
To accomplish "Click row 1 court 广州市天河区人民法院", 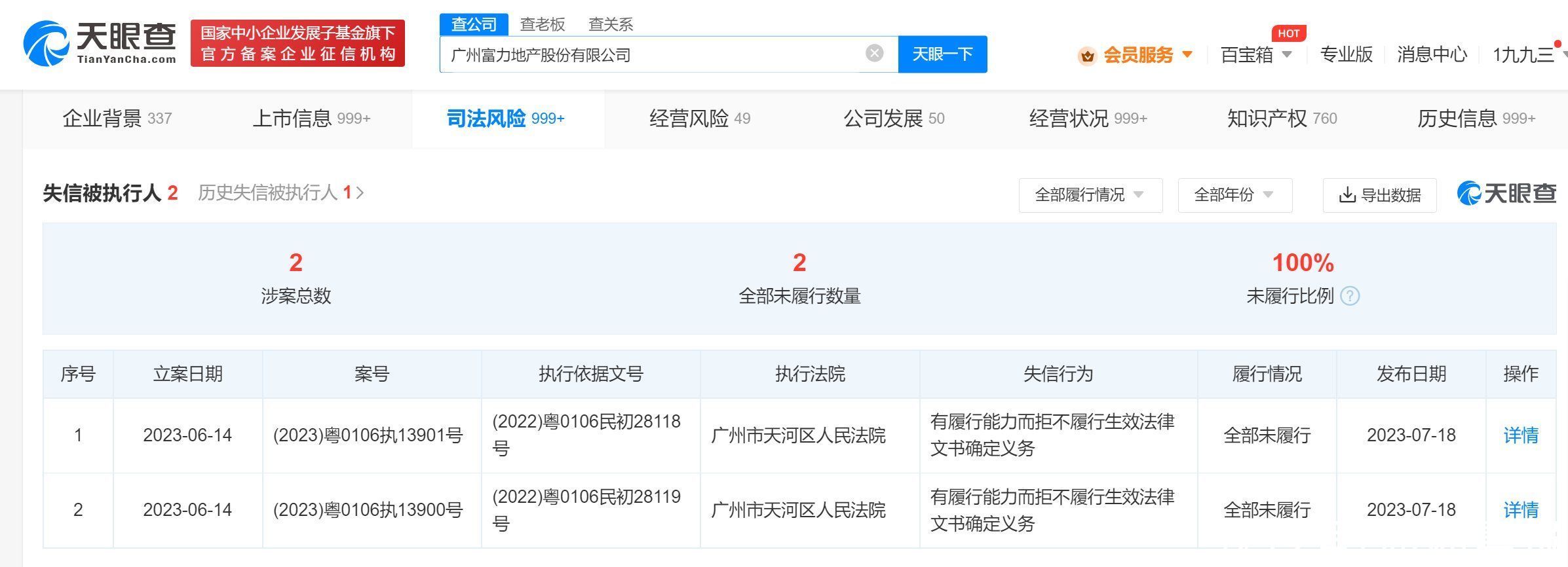I will 798,435.
